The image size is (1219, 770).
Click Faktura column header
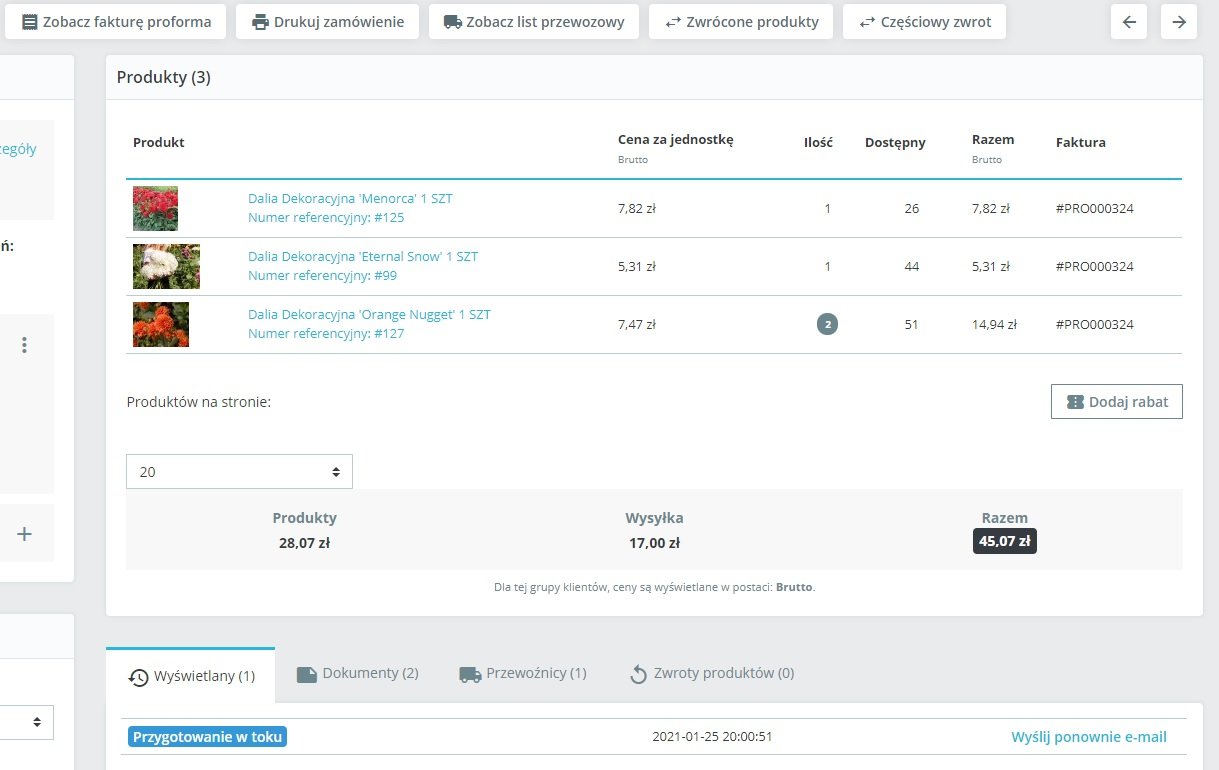click(x=1081, y=142)
